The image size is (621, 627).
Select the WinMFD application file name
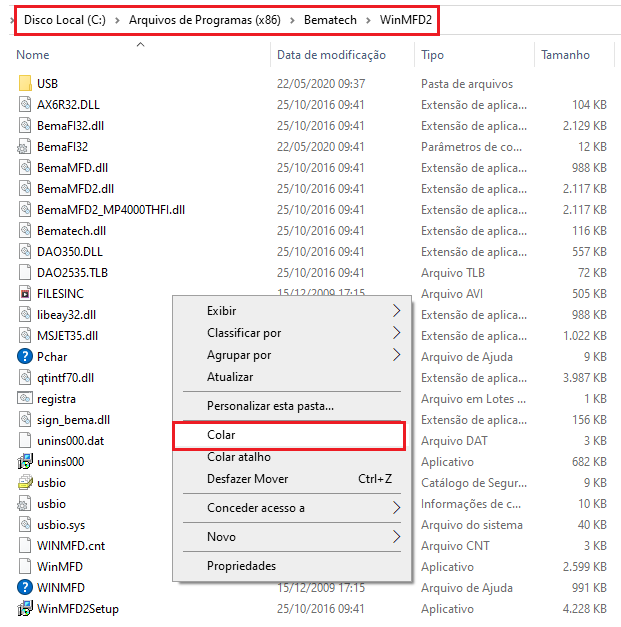[60, 567]
